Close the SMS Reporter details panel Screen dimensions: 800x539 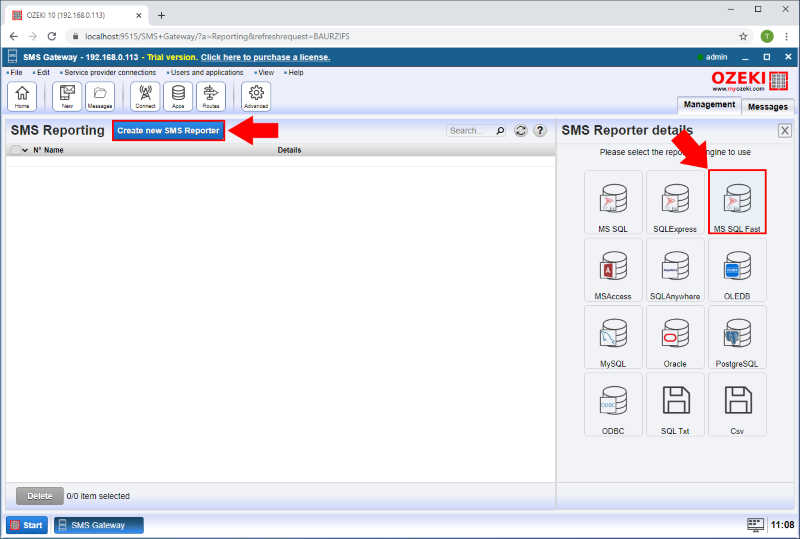(x=785, y=131)
